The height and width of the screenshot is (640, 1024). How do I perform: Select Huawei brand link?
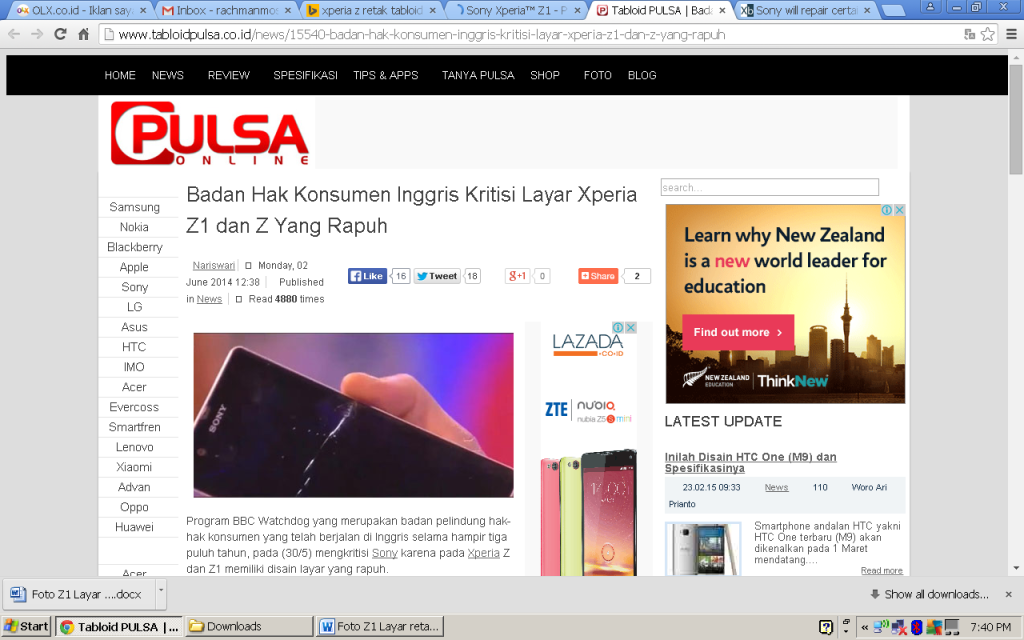135,527
